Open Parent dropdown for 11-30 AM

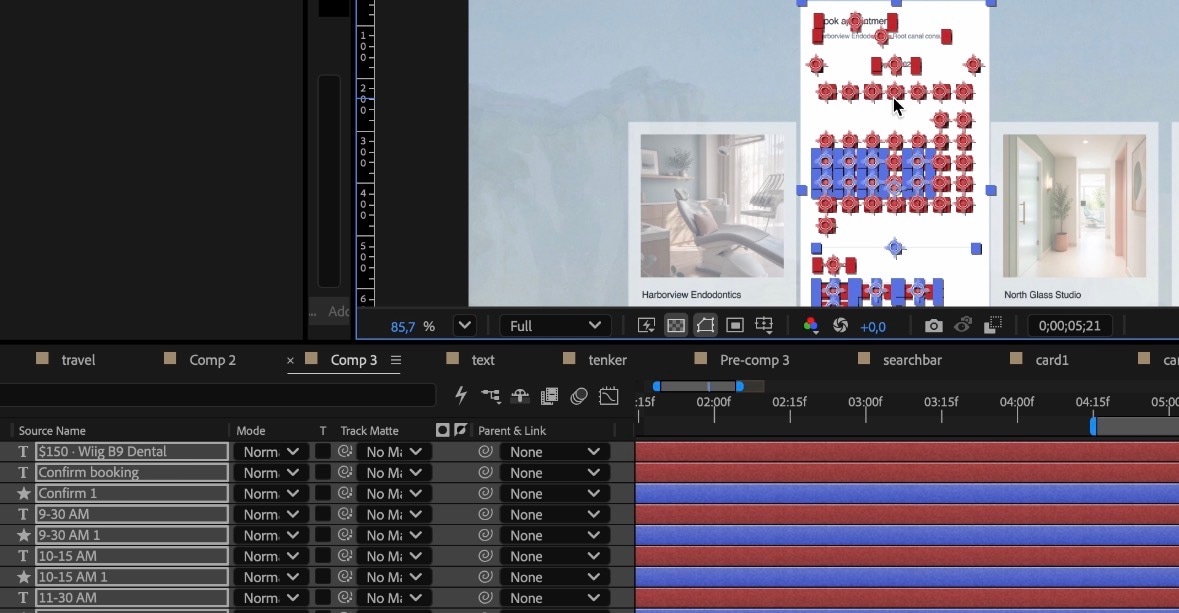click(x=555, y=598)
